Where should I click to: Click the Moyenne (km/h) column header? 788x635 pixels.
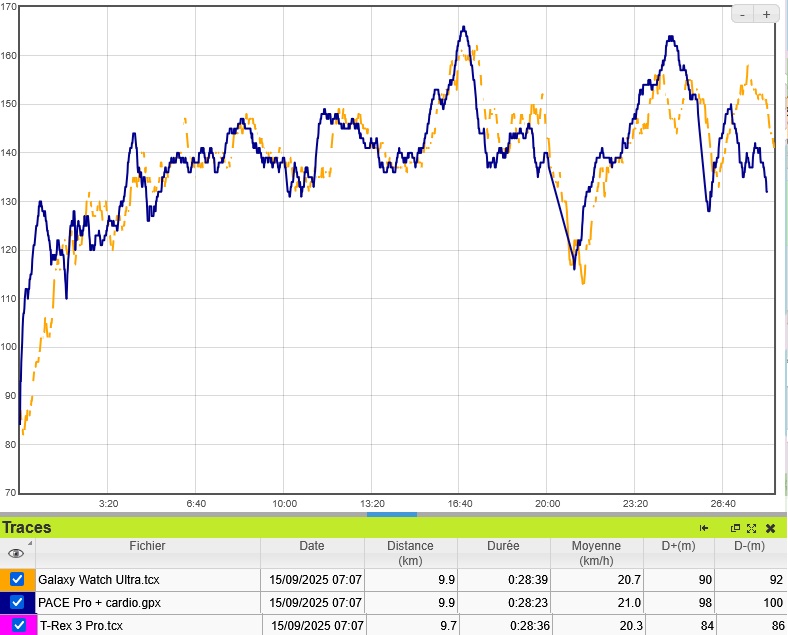[x=596, y=553]
